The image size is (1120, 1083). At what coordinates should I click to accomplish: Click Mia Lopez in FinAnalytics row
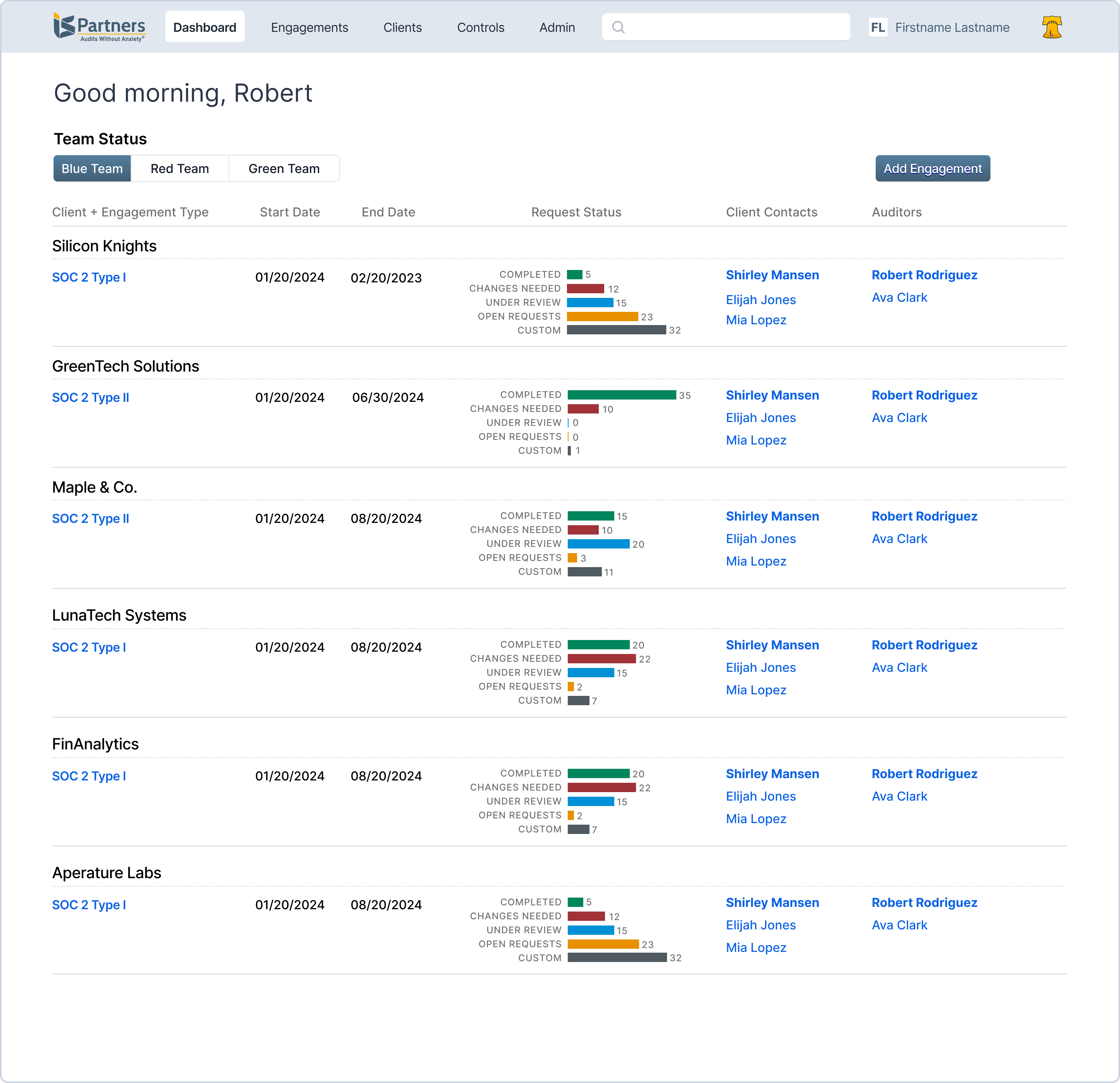click(756, 819)
